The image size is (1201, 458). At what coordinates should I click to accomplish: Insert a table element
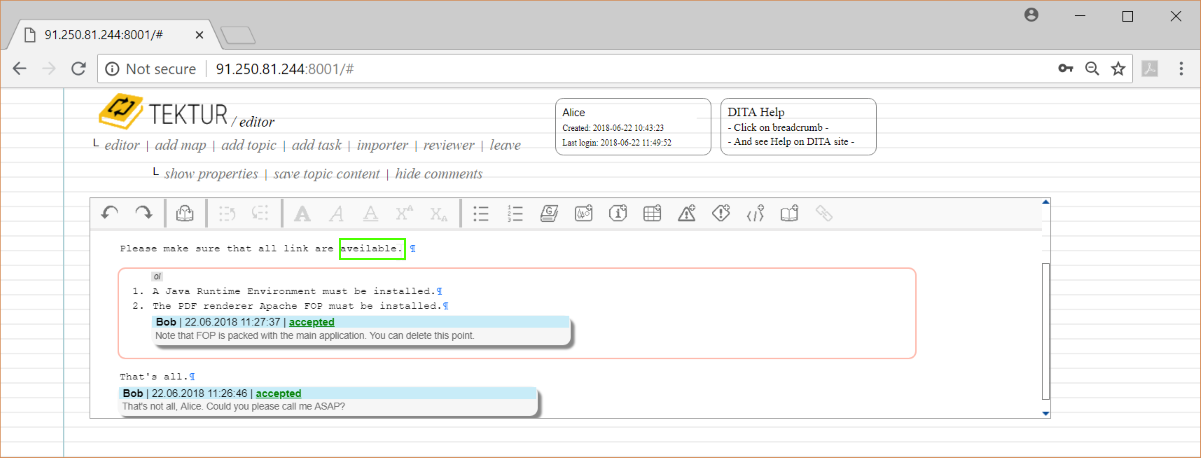(652, 213)
